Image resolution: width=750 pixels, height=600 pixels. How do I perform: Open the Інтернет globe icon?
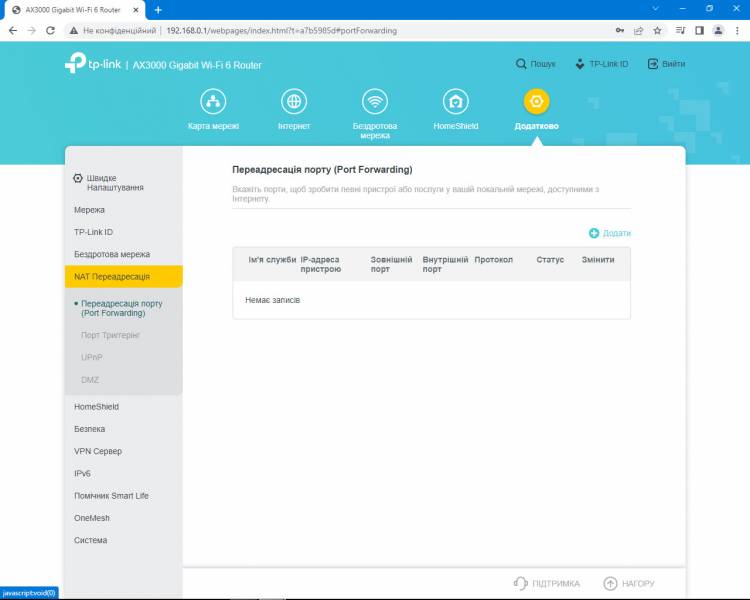(x=294, y=101)
